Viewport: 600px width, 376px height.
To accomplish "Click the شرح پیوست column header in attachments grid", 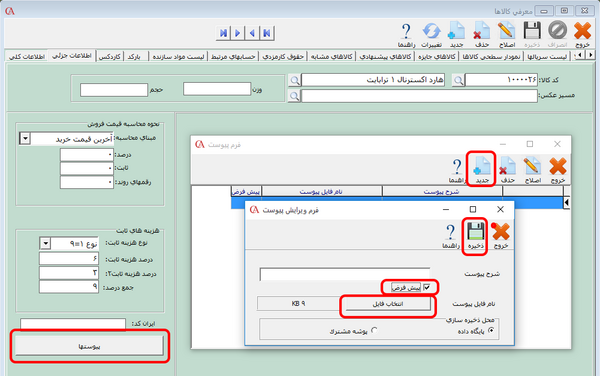I will pos(442,192).
